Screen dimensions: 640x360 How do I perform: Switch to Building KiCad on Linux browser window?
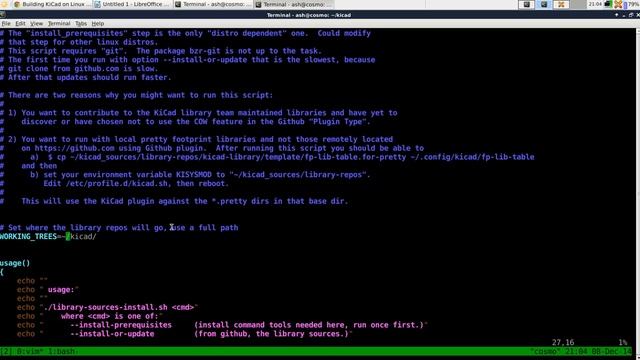(x=51, y=4)
